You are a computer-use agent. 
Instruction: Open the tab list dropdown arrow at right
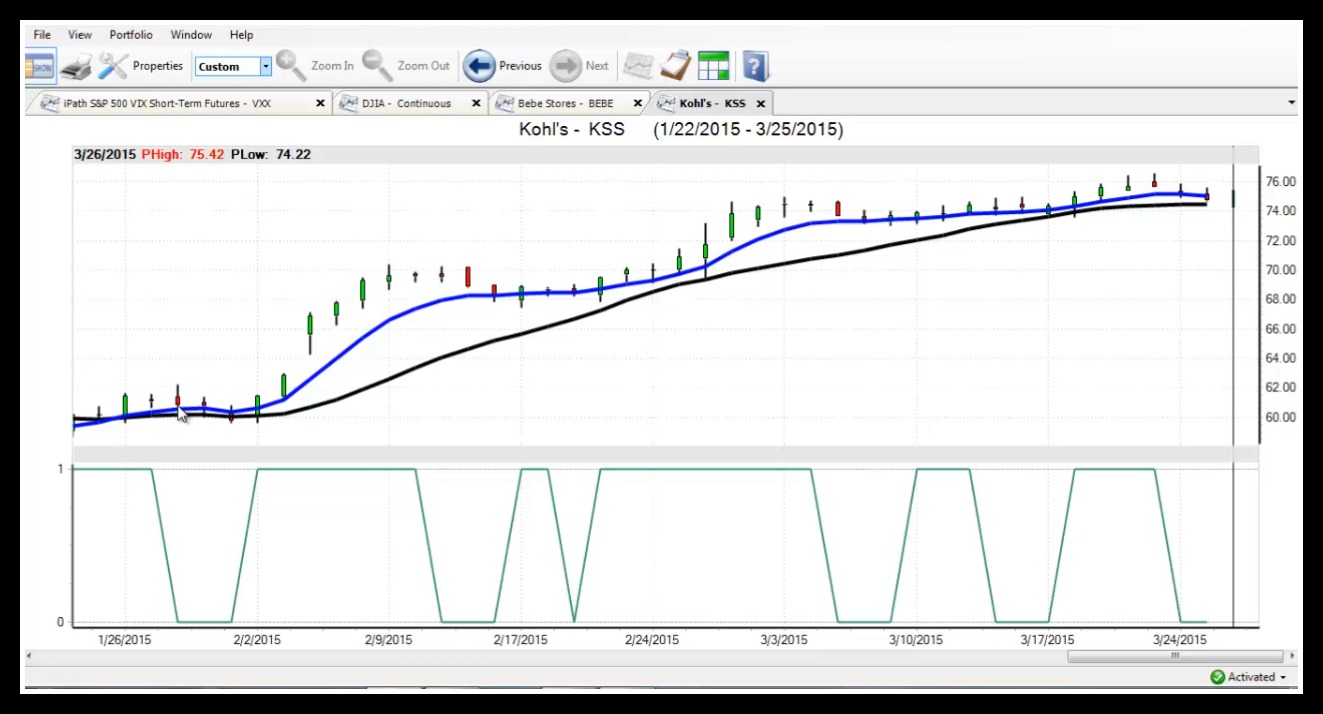[1291, 103]
